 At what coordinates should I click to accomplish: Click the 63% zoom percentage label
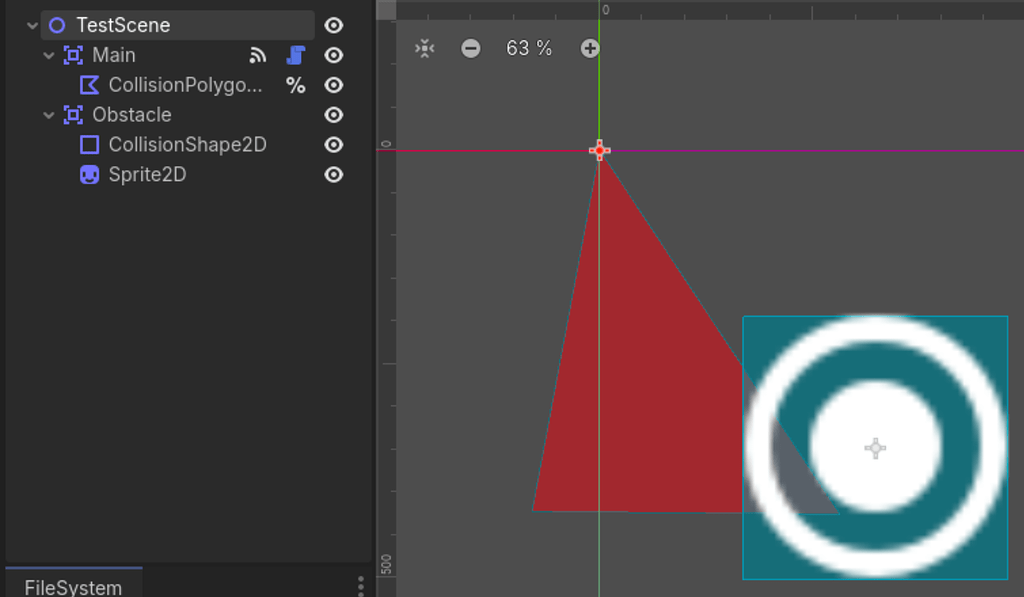(528, 47)
